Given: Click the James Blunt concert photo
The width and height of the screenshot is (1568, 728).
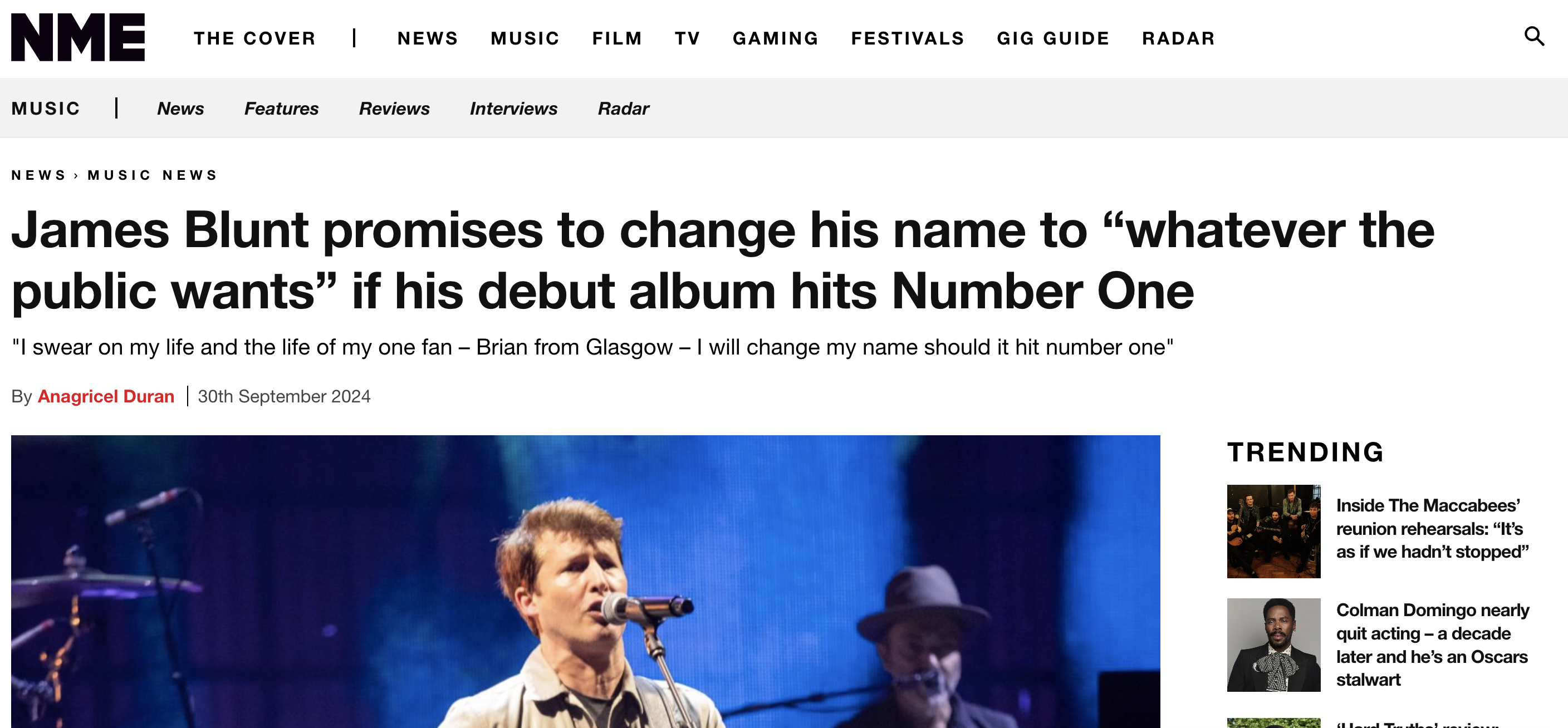Looking at the screenshot, I should pyautogui.click(x=585, y=581).
